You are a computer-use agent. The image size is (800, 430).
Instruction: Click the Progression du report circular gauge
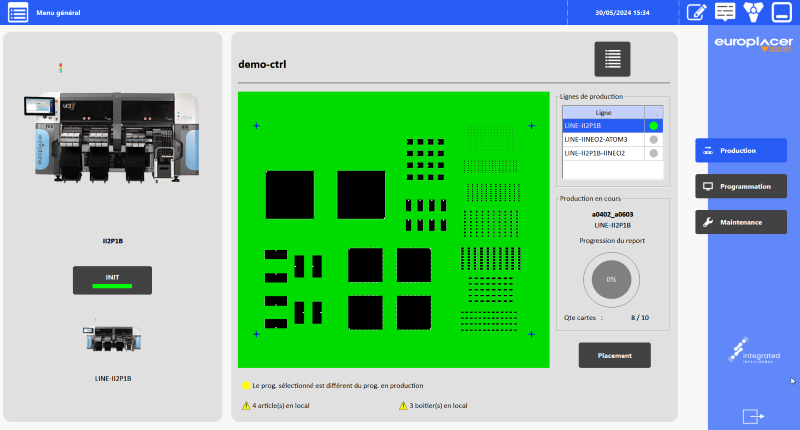click(x=610, y=279)
